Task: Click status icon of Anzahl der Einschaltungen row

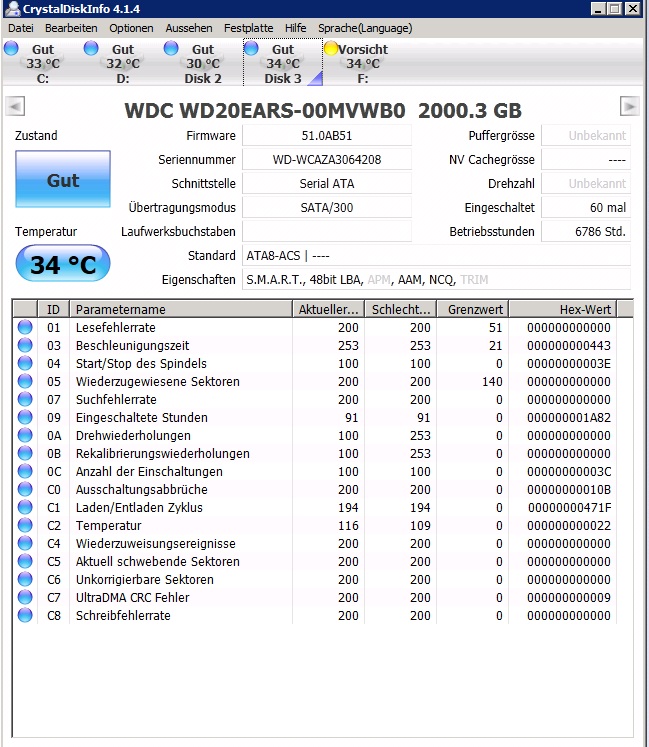Action: (25, 471)
